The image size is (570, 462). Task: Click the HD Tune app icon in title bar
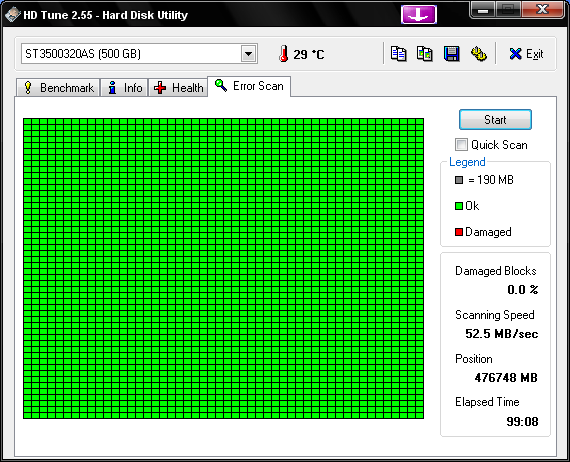12,15
